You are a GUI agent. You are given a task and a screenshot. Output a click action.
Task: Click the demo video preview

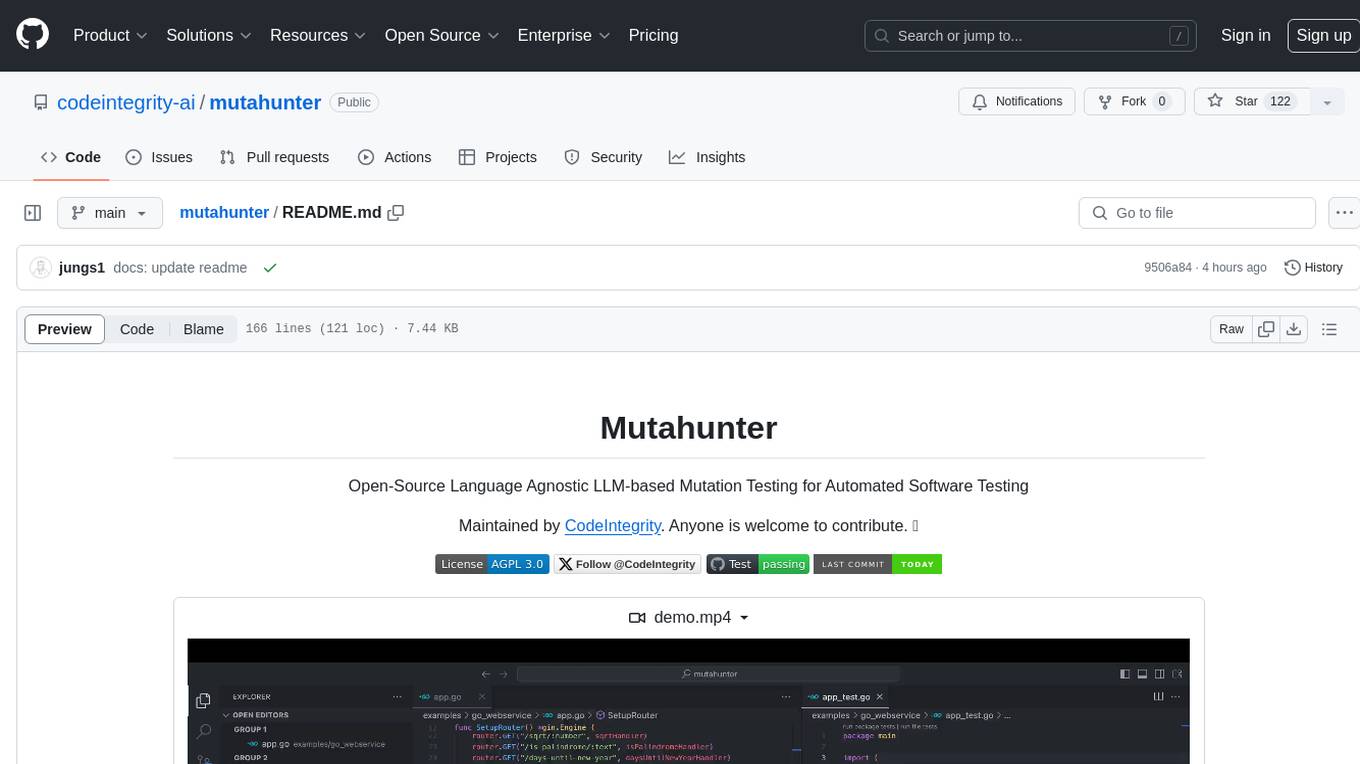688,701
